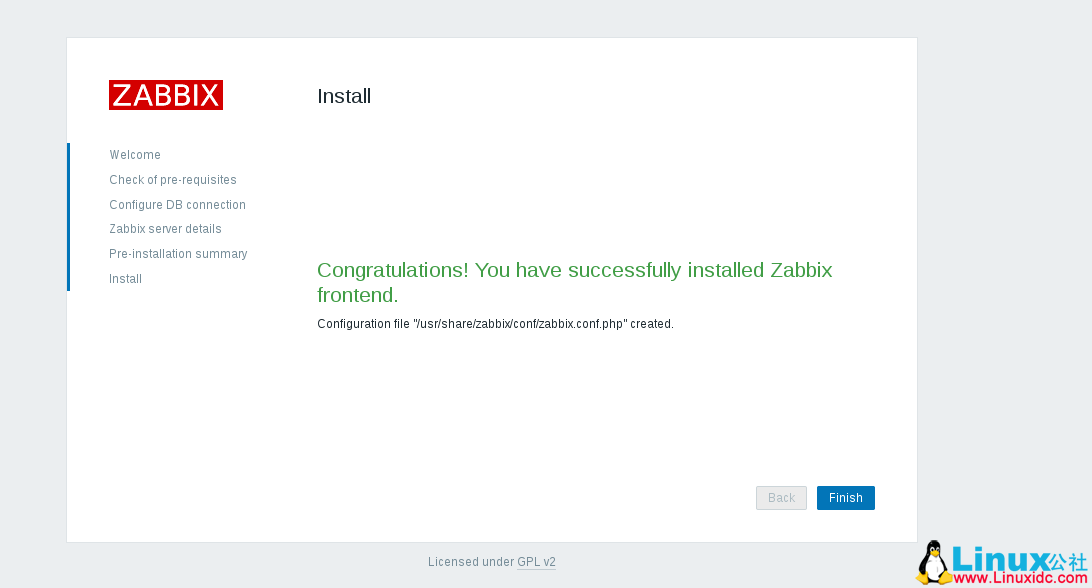Jump to Pre-installation summary step

point(178,254)
